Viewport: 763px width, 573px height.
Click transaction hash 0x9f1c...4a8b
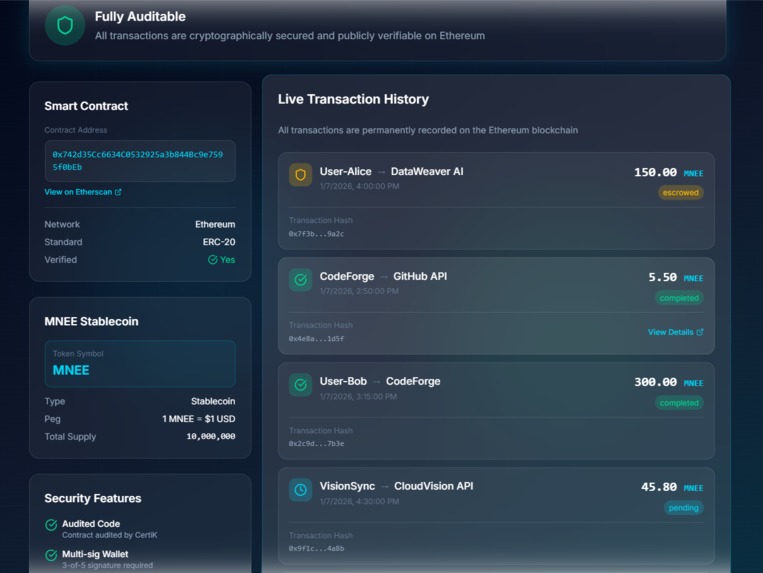pyautogui.click(x=316, y=549)
